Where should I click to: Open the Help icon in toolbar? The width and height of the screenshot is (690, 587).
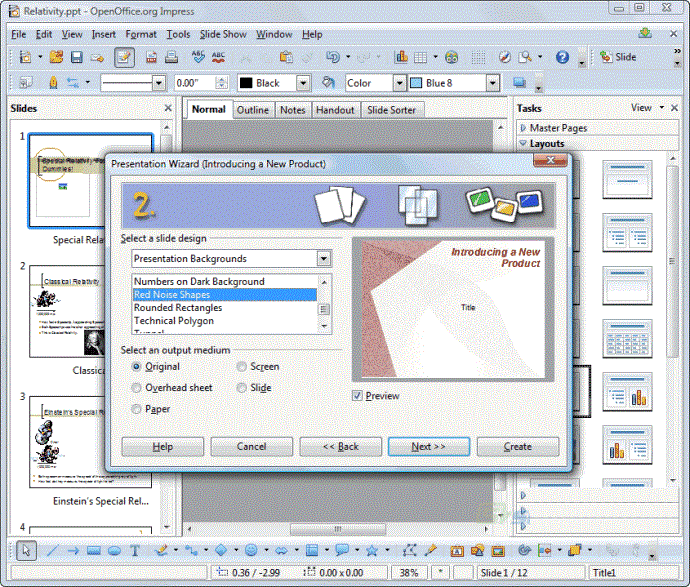point(562,57)
